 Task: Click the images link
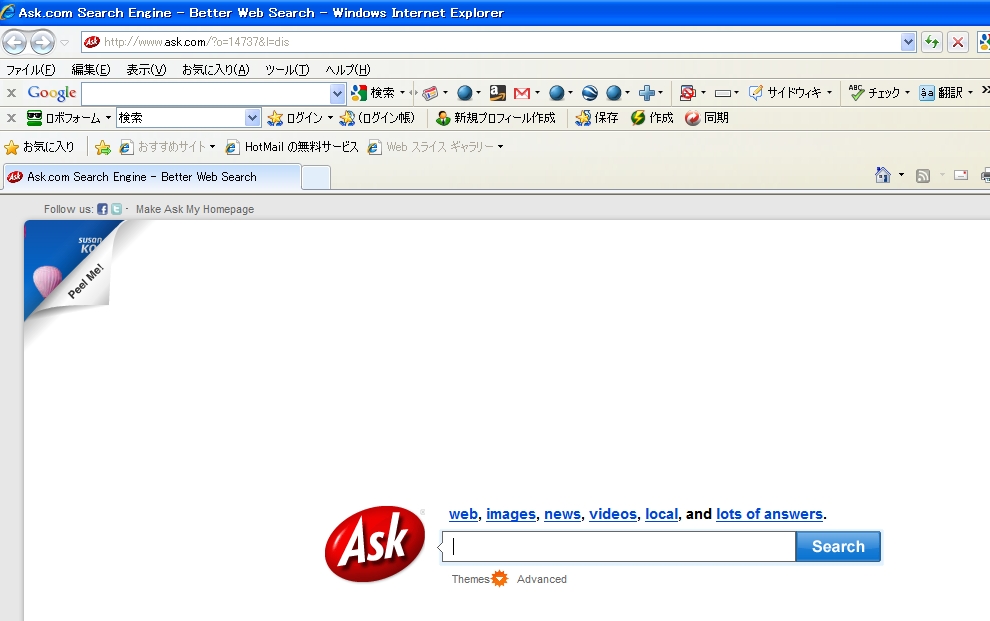pyautogui.click(x=511, y=514)
